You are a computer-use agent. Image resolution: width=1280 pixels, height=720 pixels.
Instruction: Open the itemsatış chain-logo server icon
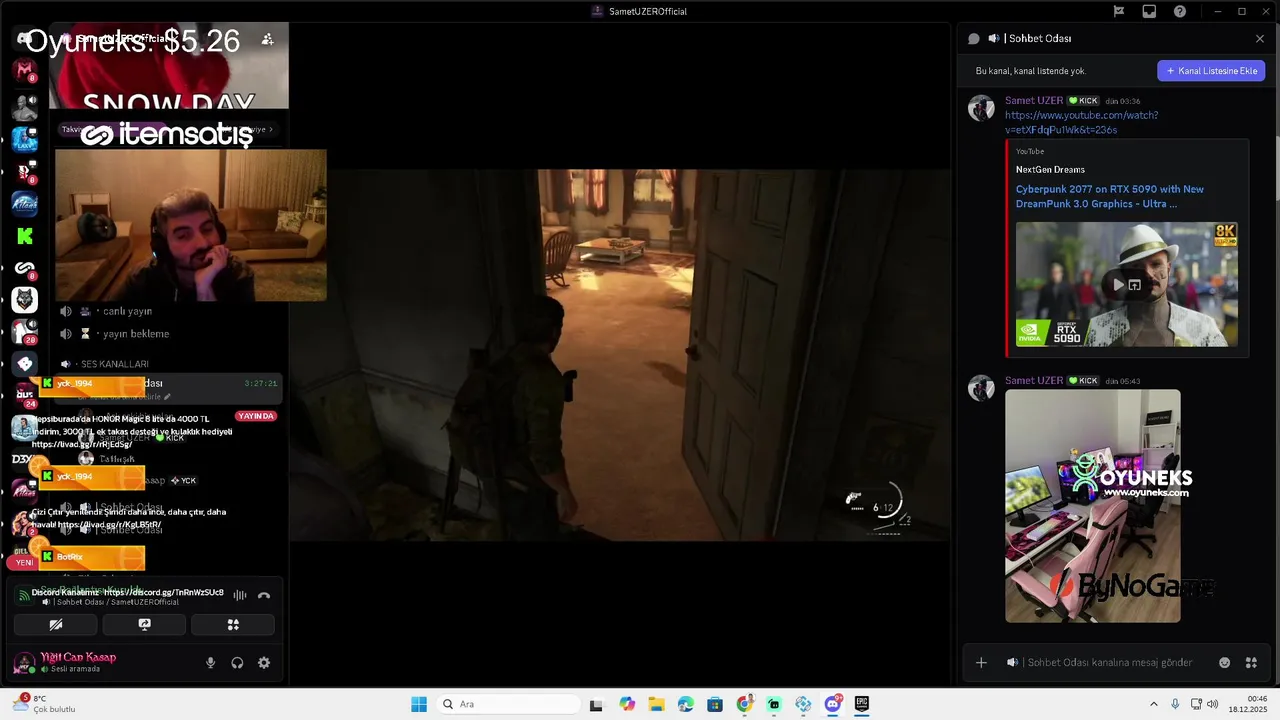pos(24,268)
